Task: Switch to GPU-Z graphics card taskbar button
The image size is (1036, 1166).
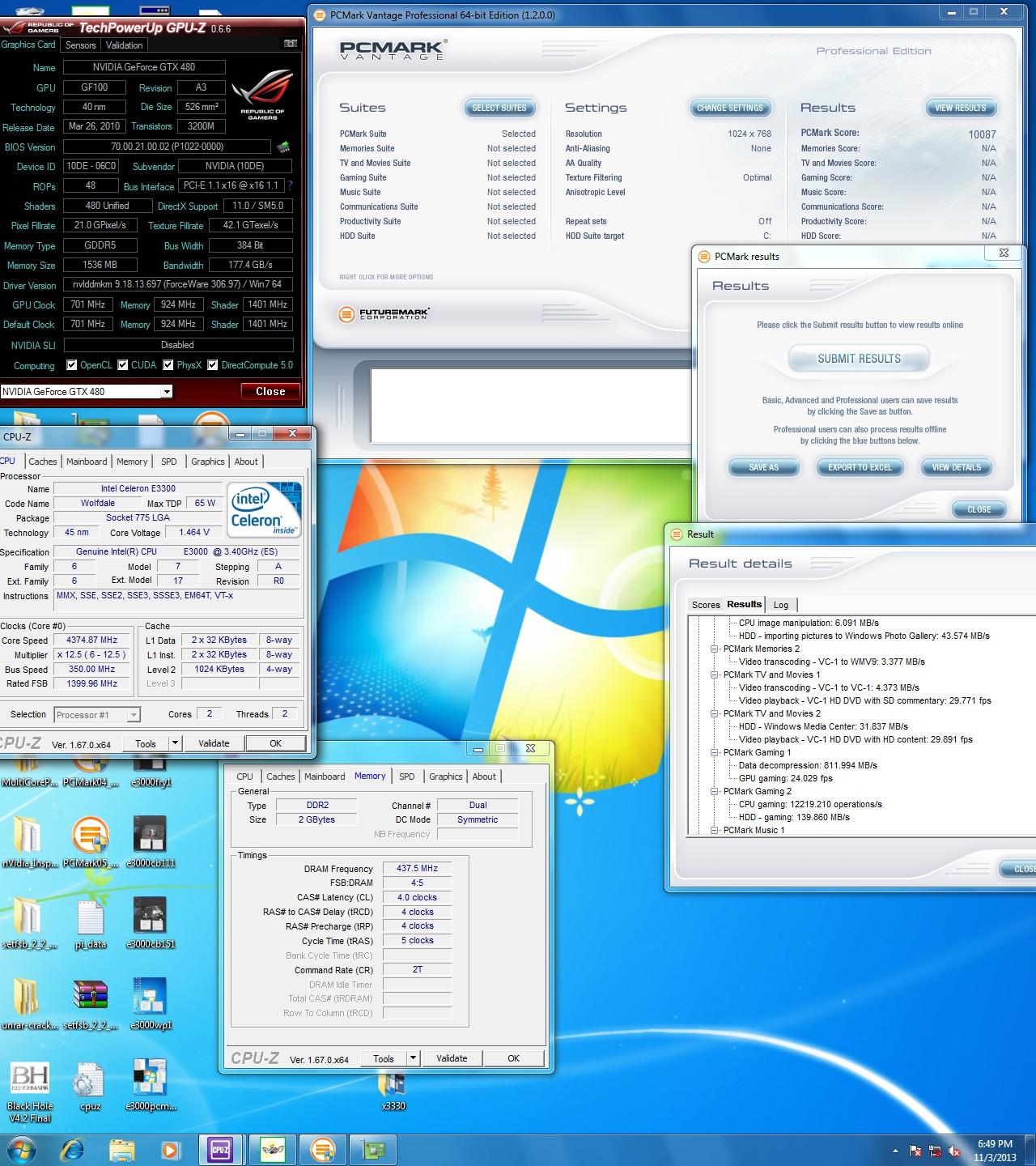Action: (373, 1150)
